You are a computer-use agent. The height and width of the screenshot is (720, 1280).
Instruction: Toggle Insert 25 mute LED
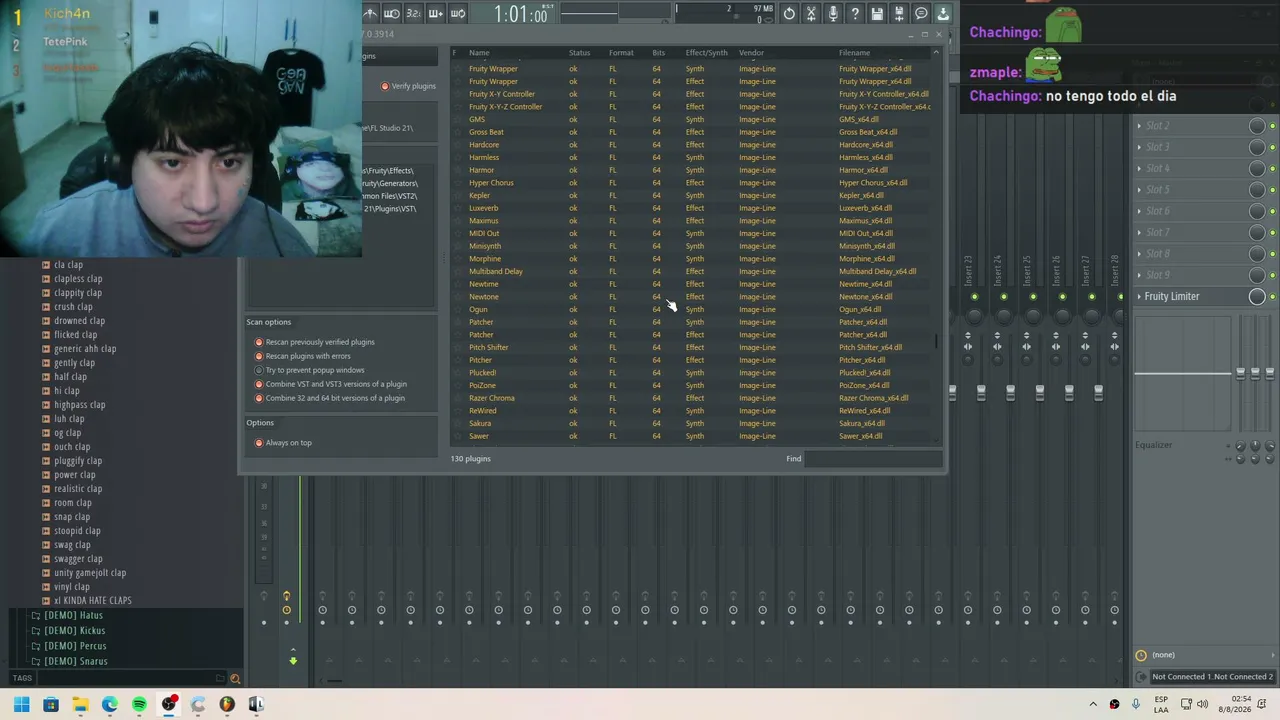coord(1033,297)
